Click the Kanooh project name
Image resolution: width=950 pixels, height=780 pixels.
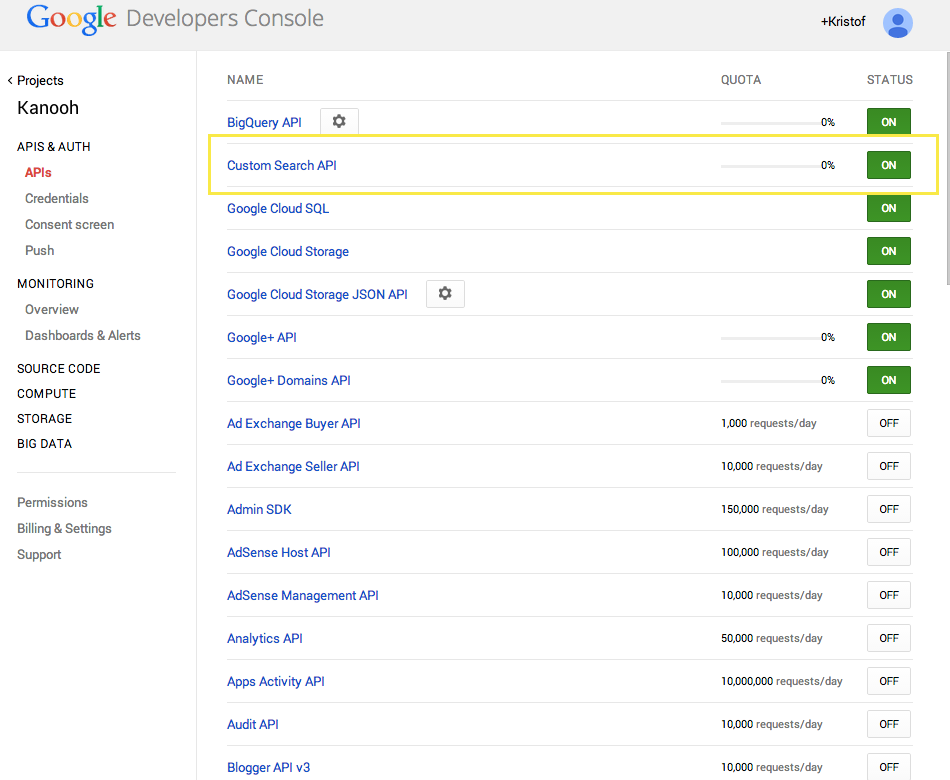[x=48, y=108]
